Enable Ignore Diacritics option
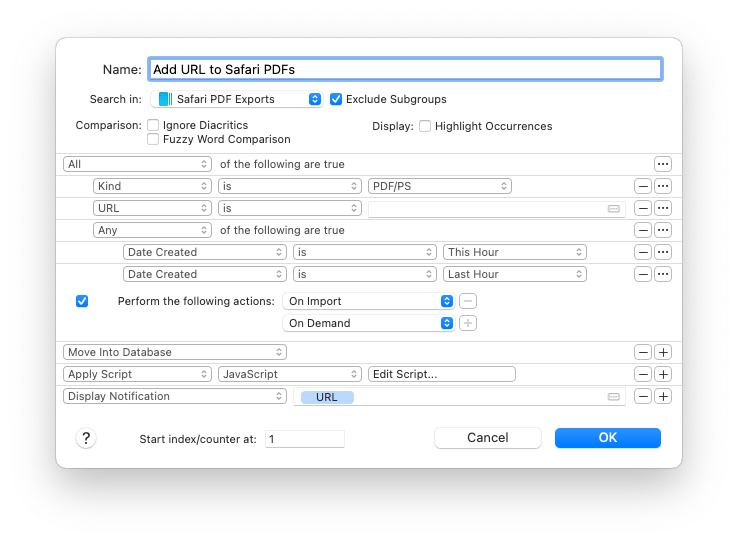Screen dimensions: 738x542 [154, 125]
